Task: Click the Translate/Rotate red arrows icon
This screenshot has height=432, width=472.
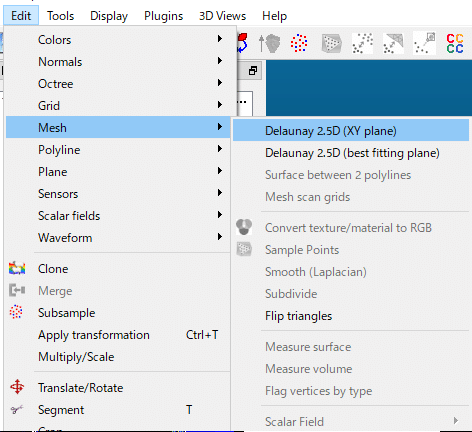Action: (x=17, y=387)
